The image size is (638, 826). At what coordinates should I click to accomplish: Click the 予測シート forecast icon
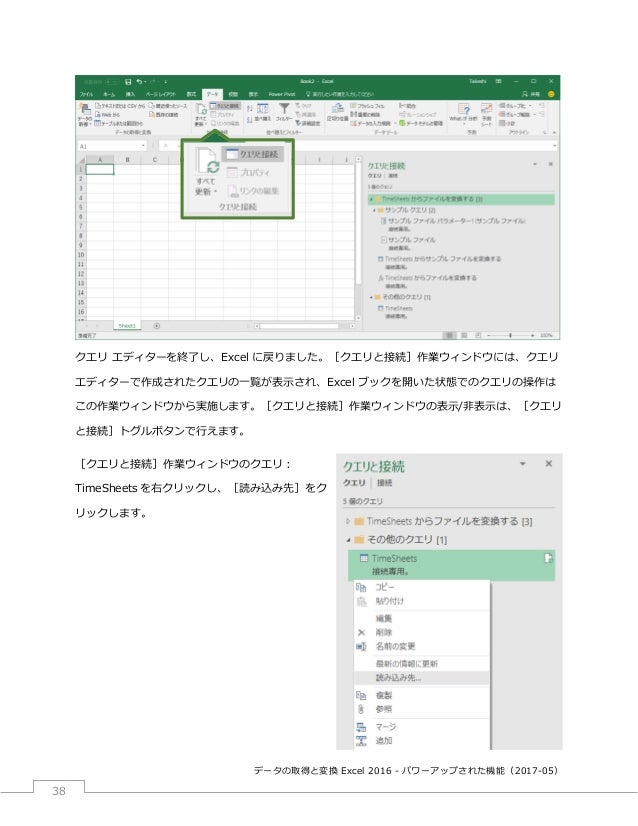coord(487,114)
